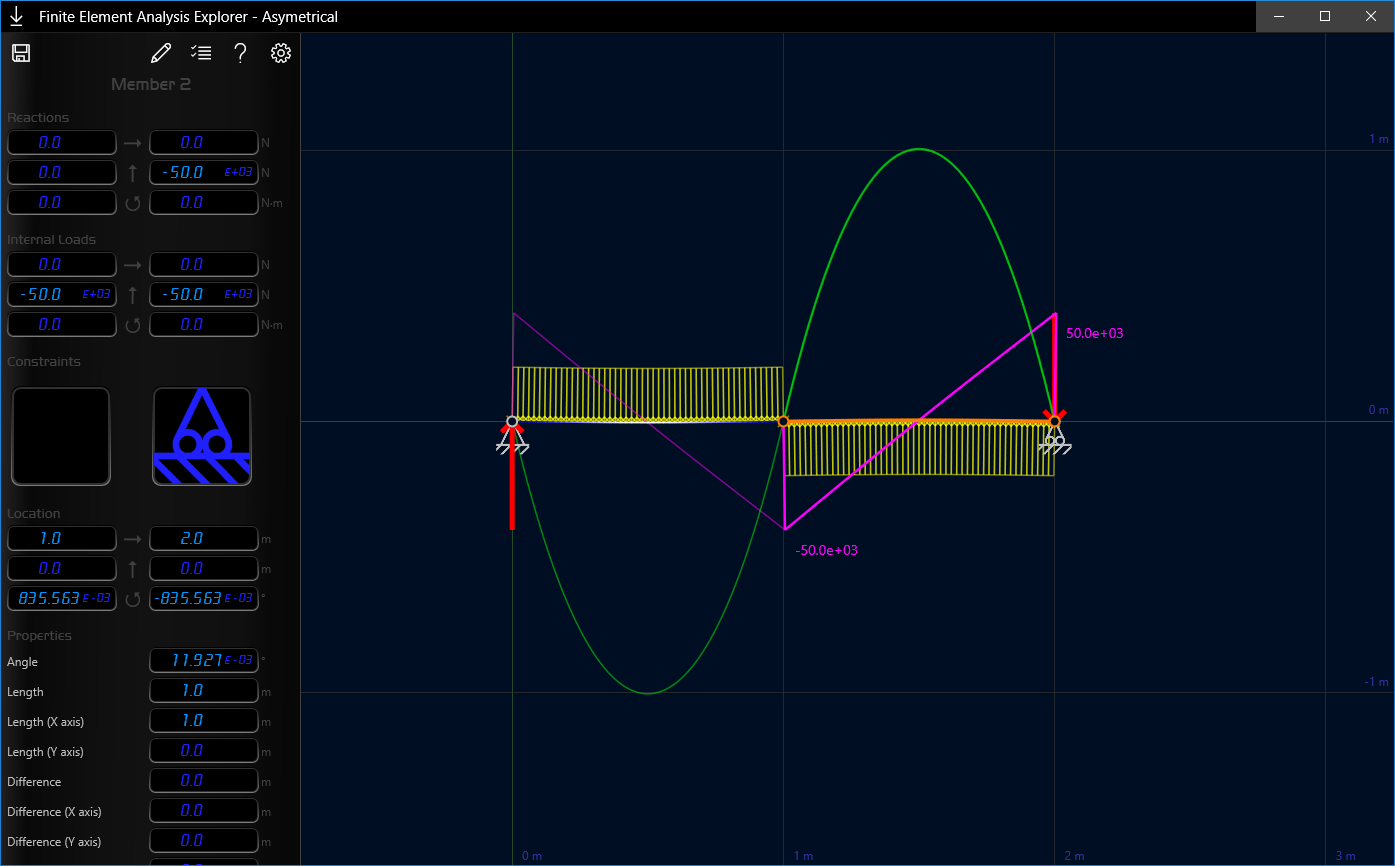Image resolution: width=1395 pixels, height=866 pixels.
Task: Click download arrow icon in title bar
Action: (16, 16)
